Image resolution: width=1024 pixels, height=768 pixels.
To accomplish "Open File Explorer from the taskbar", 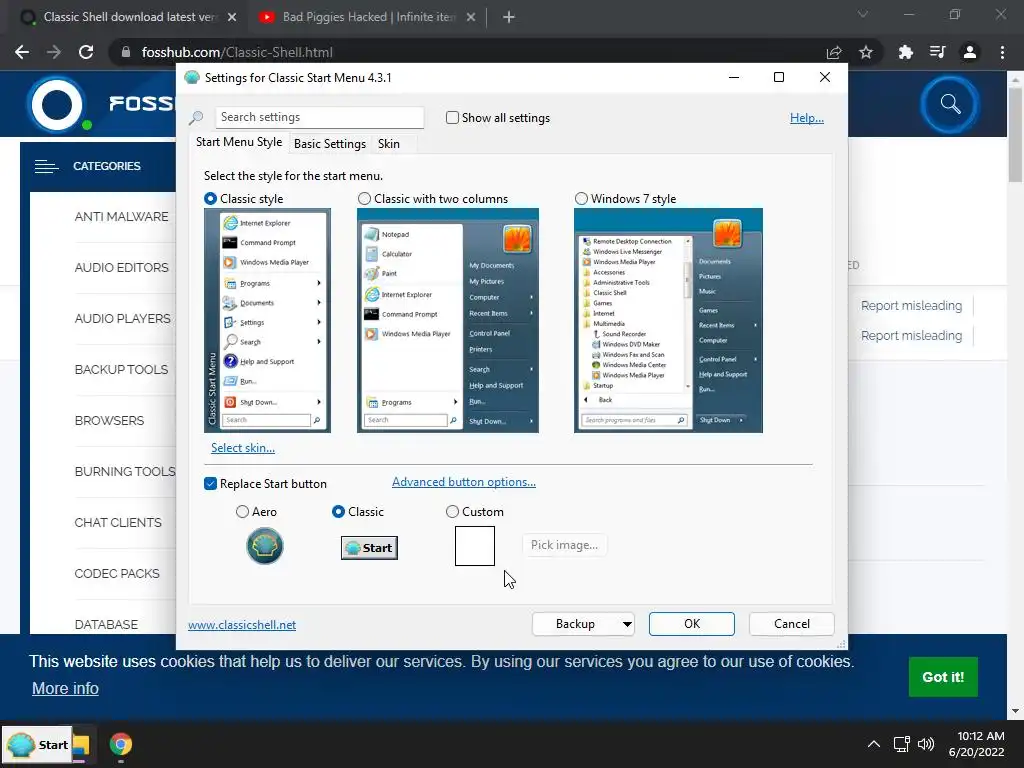I will click(x=81, y=744).
